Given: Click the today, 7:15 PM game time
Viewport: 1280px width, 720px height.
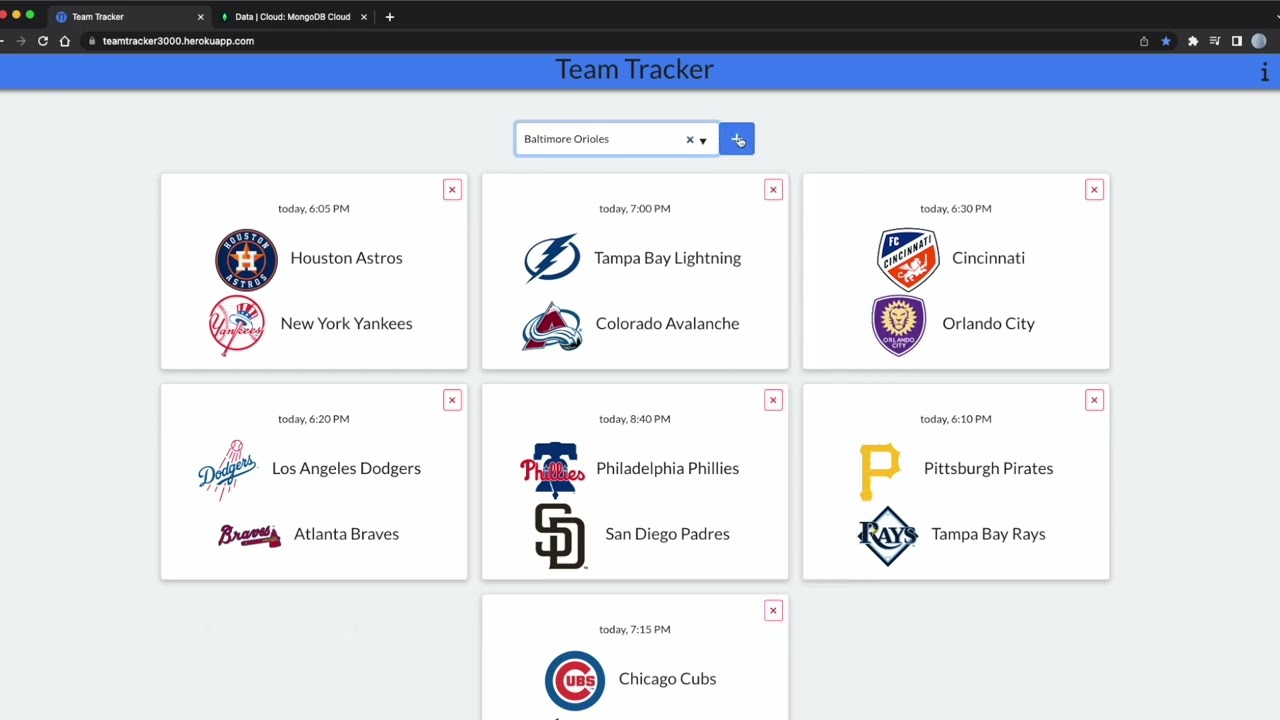Looking at the screenshot, I should pyautogui.click(x=635, y=630).
